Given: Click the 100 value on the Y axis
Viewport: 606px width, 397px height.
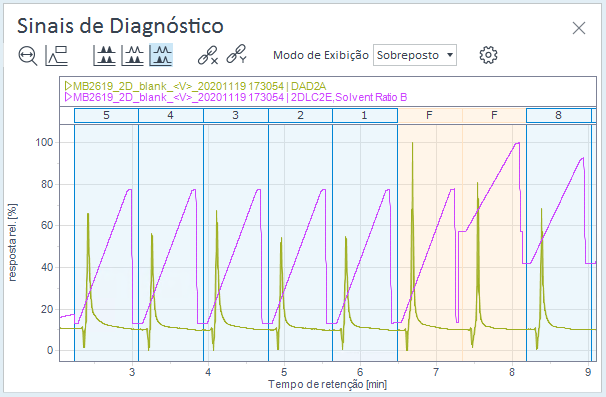Looking at the screenshot, I should pyautogui.click(x=44, y=142).
